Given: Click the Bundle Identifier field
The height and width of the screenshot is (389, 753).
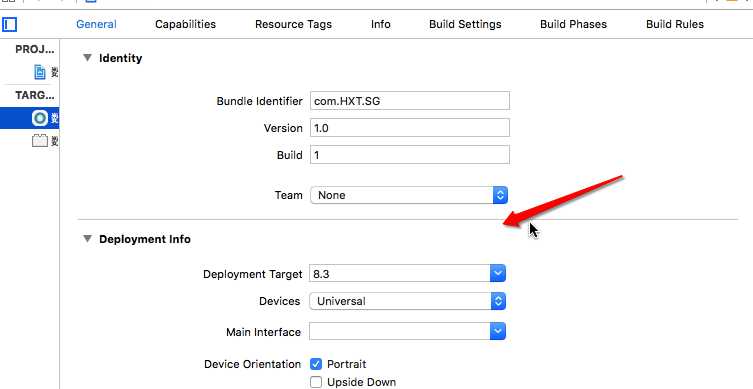Looking at the screenshot, I should [x=410, y=101].
